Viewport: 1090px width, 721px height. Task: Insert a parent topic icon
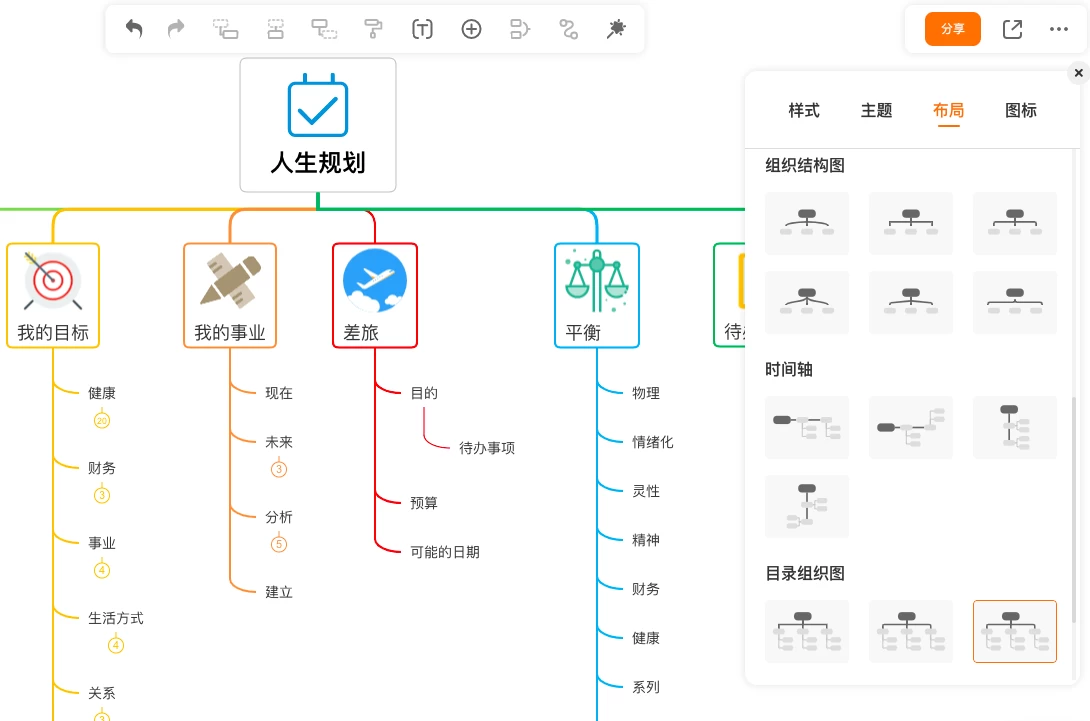(x=324, y=29)
